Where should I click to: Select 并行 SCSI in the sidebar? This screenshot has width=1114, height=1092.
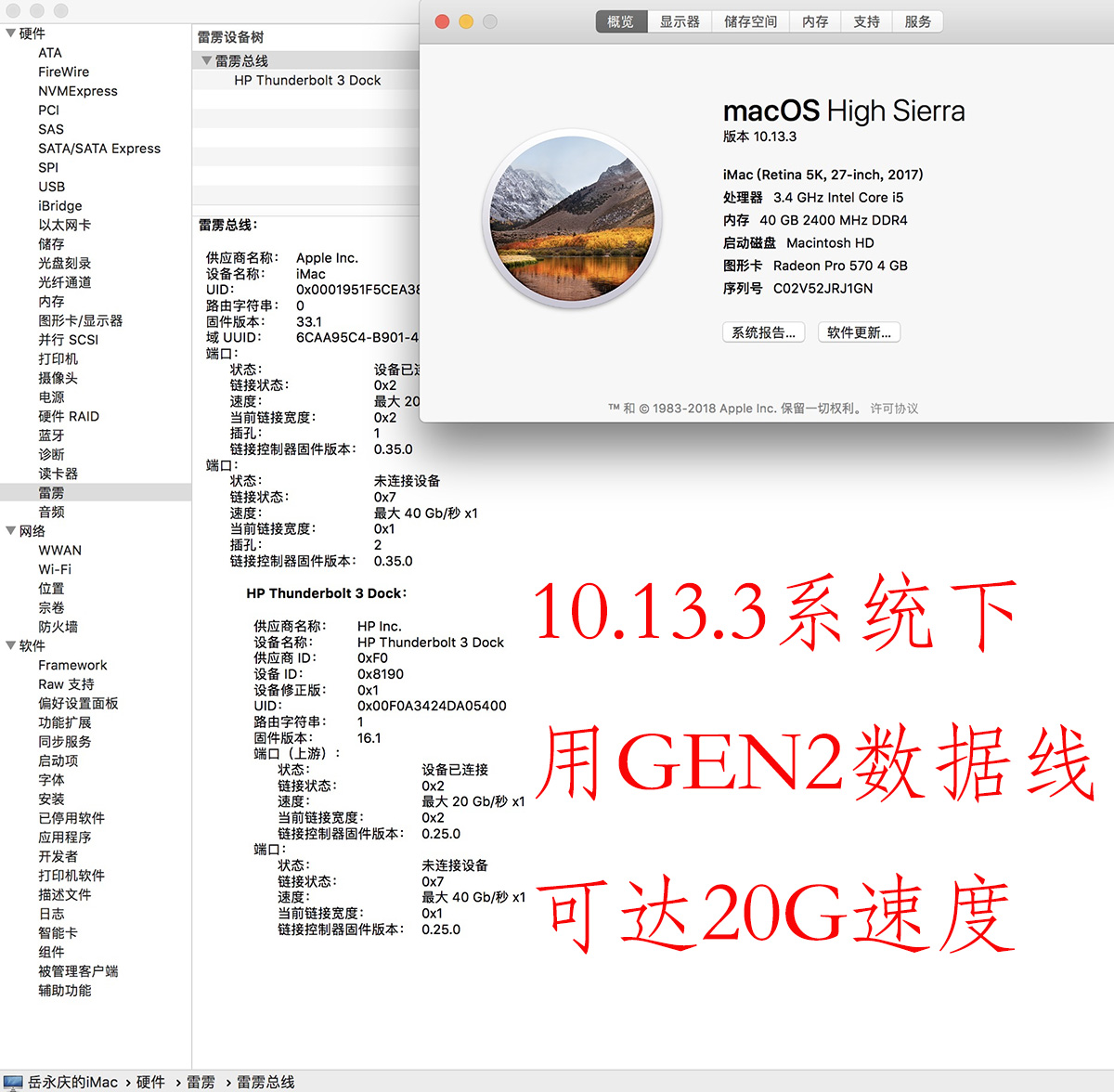(69, 340)
